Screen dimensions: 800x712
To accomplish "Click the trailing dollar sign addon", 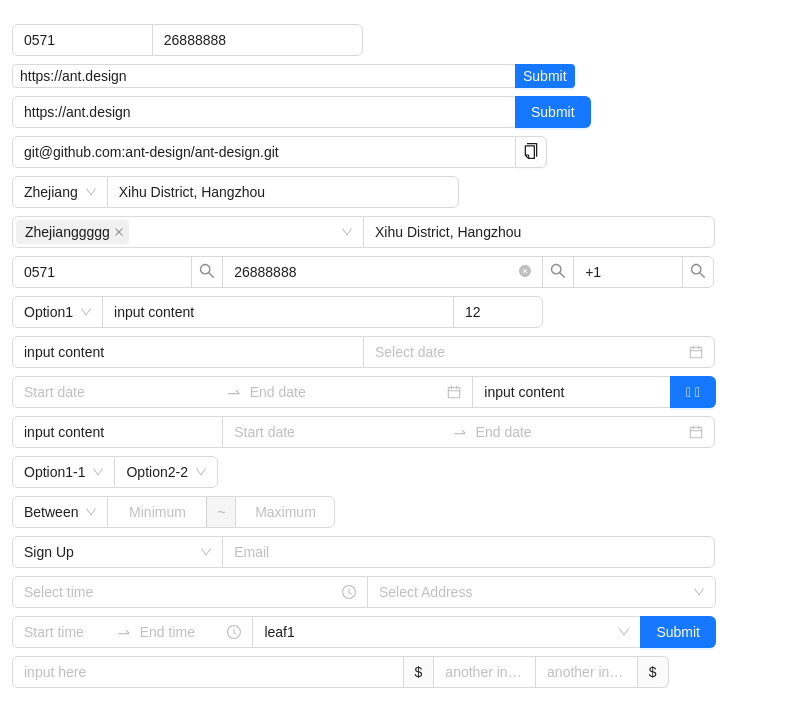I will 653,672.
